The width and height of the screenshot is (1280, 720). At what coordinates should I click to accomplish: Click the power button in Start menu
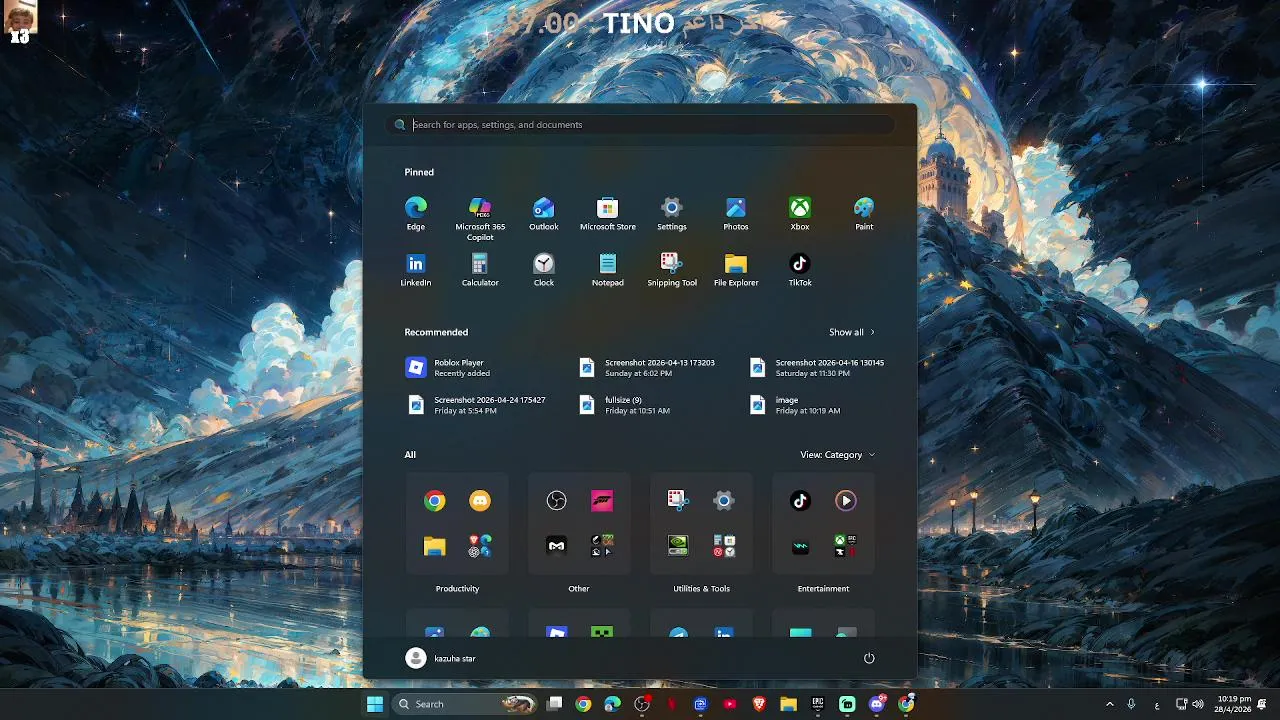869,658
